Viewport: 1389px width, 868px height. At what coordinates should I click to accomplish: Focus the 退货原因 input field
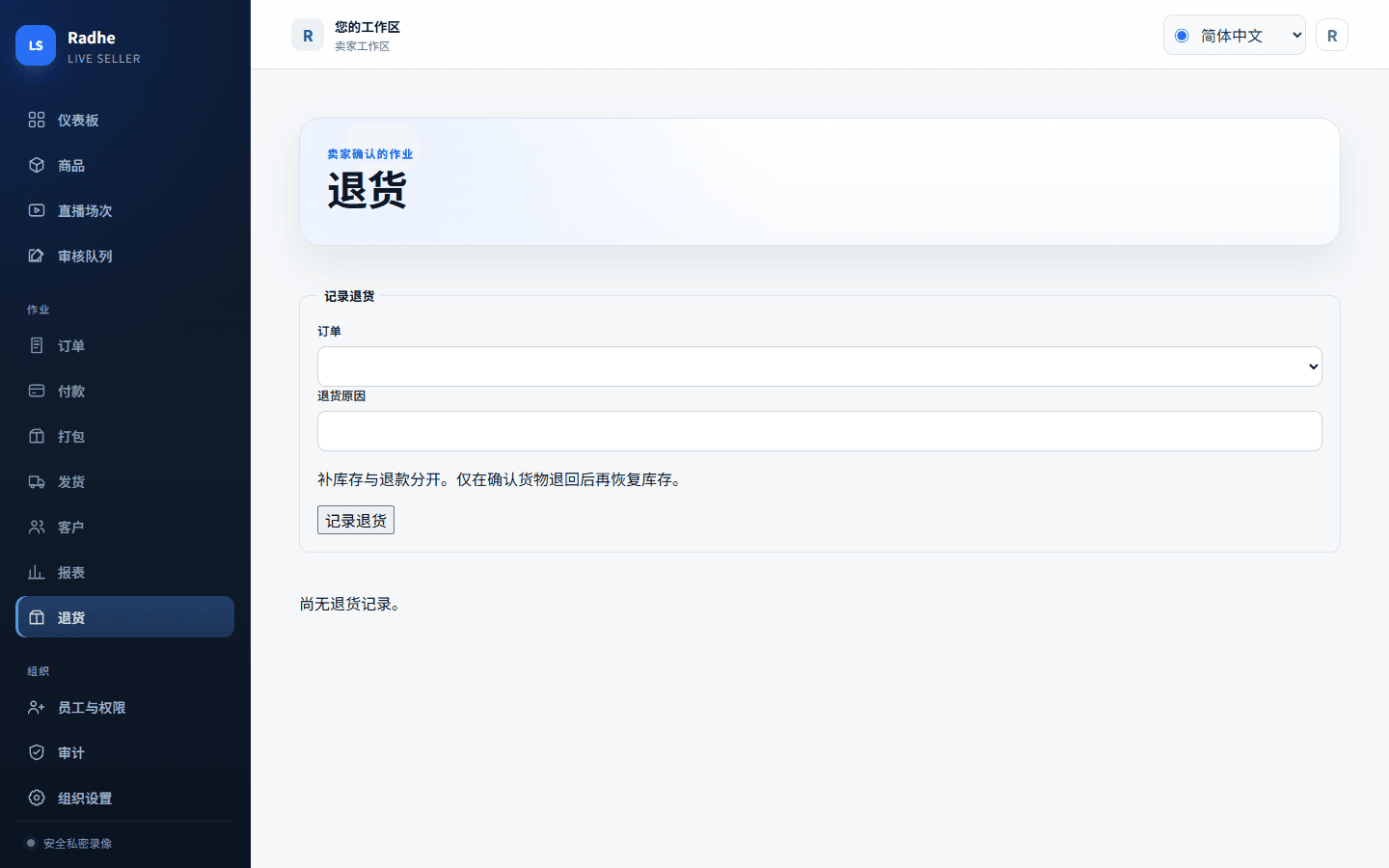(x=820, y=431)
